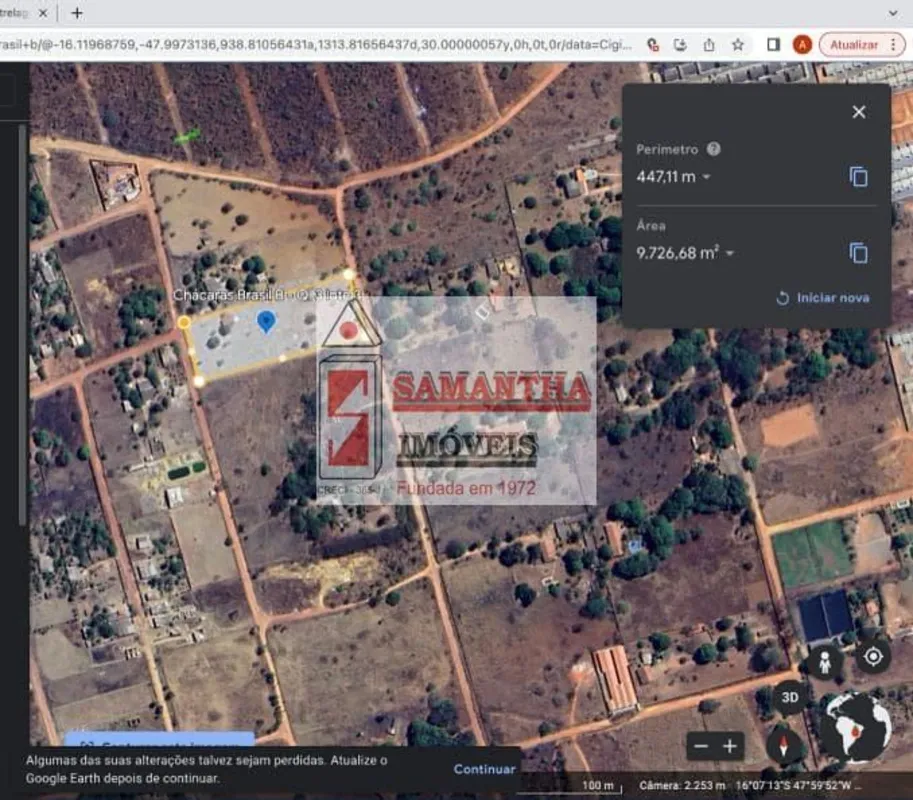Click the blue location pin on map
Screen dimensions: 913x800
click(266, 321)
